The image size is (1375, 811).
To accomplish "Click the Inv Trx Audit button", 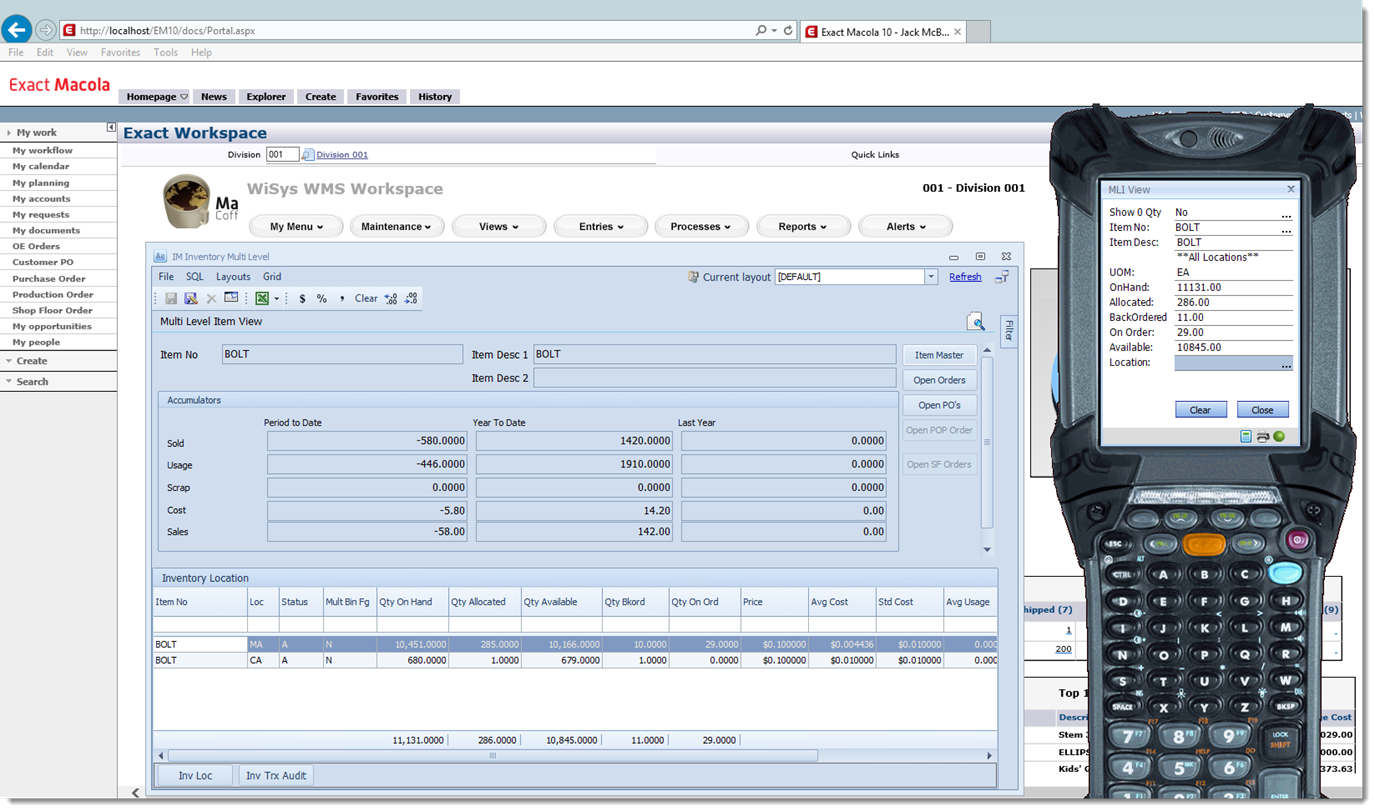I will point(276,775).
